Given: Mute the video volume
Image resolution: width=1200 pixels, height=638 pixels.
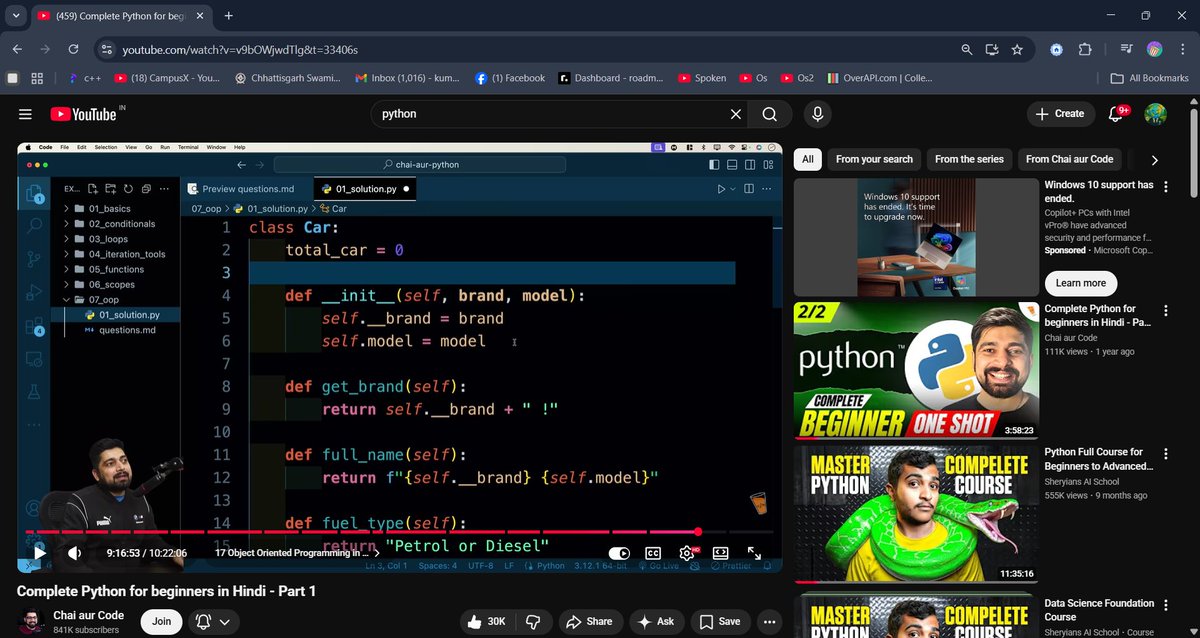Looking at the screenshot, I should 73,552.
